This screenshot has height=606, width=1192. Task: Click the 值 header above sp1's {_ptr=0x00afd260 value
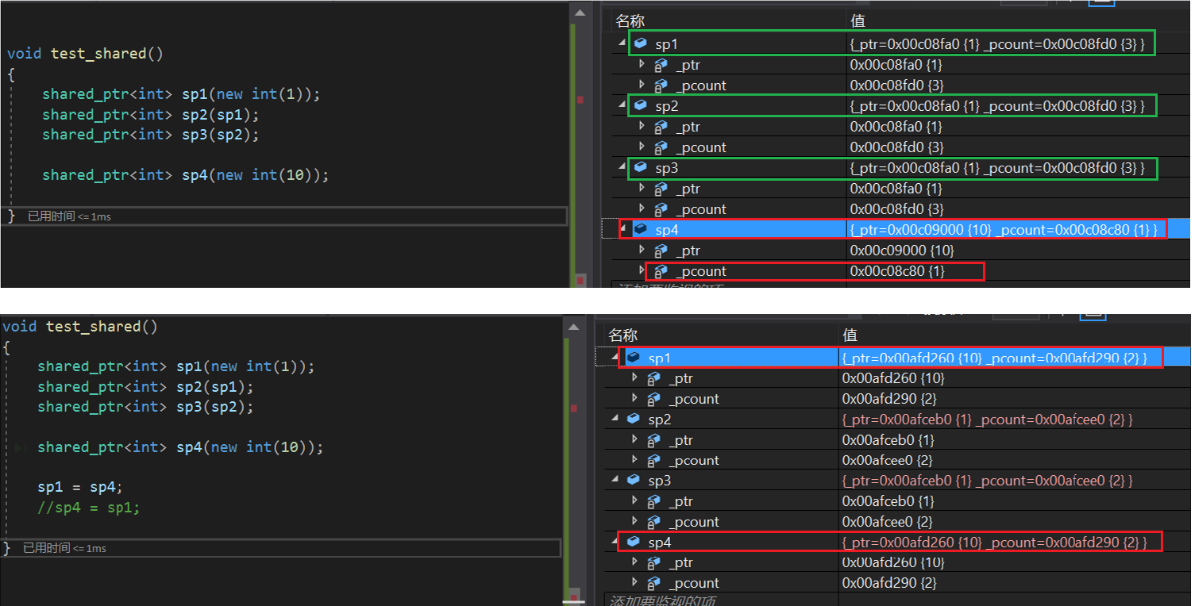pyautogui.click(x=849, y=335)
